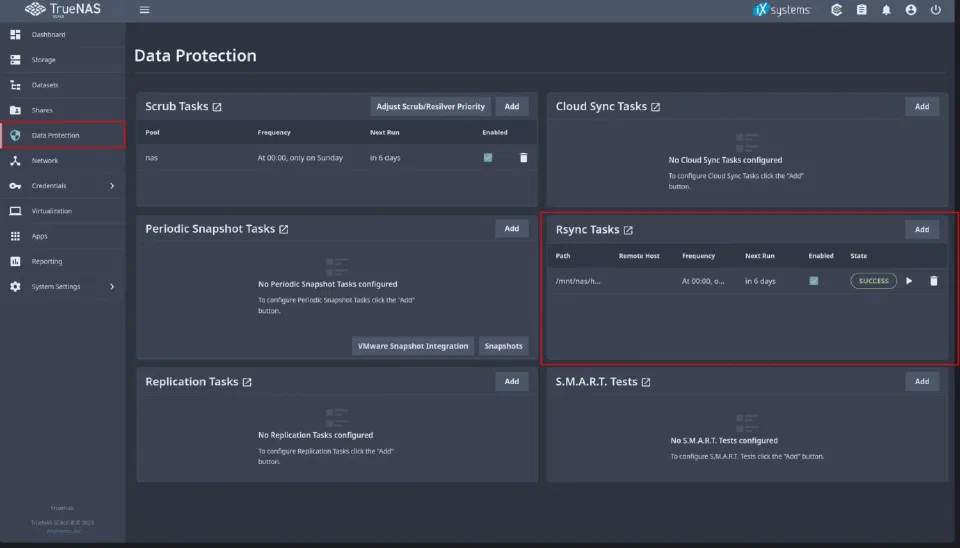Click the Shares sidebar icon
The image size is (960, 548).
[15, 110]
